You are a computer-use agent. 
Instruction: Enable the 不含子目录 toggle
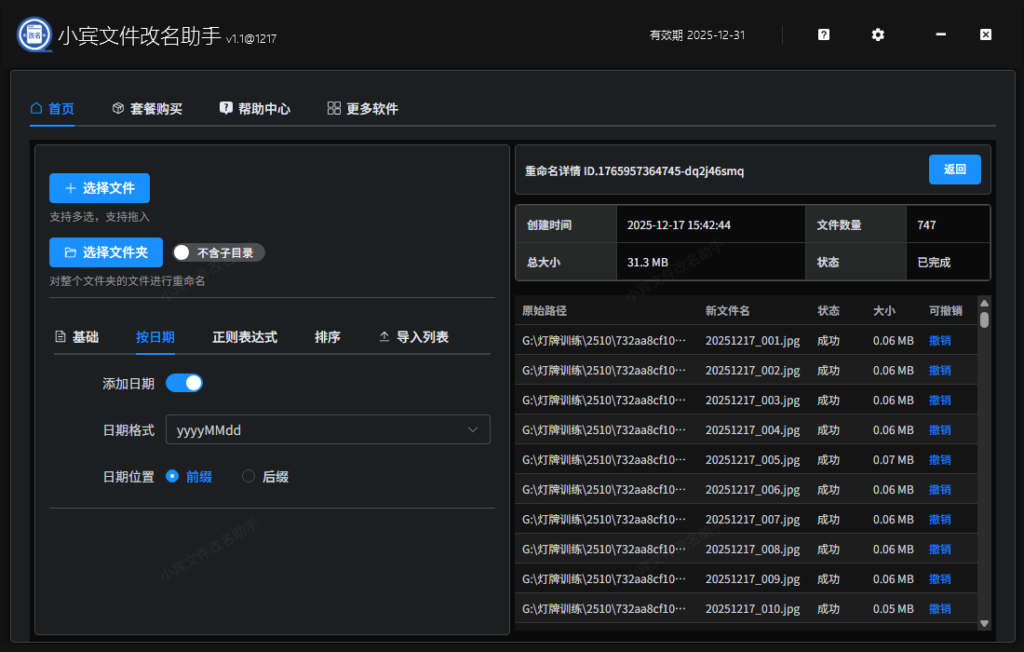(x=181, y=252)
